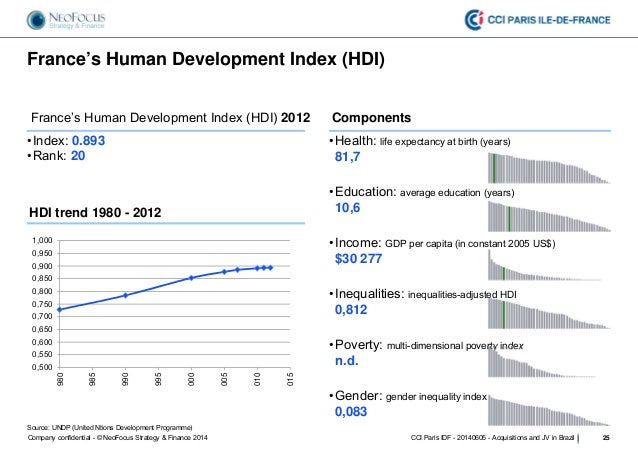
Task: Select the Rank value 20
Action: 78,155
